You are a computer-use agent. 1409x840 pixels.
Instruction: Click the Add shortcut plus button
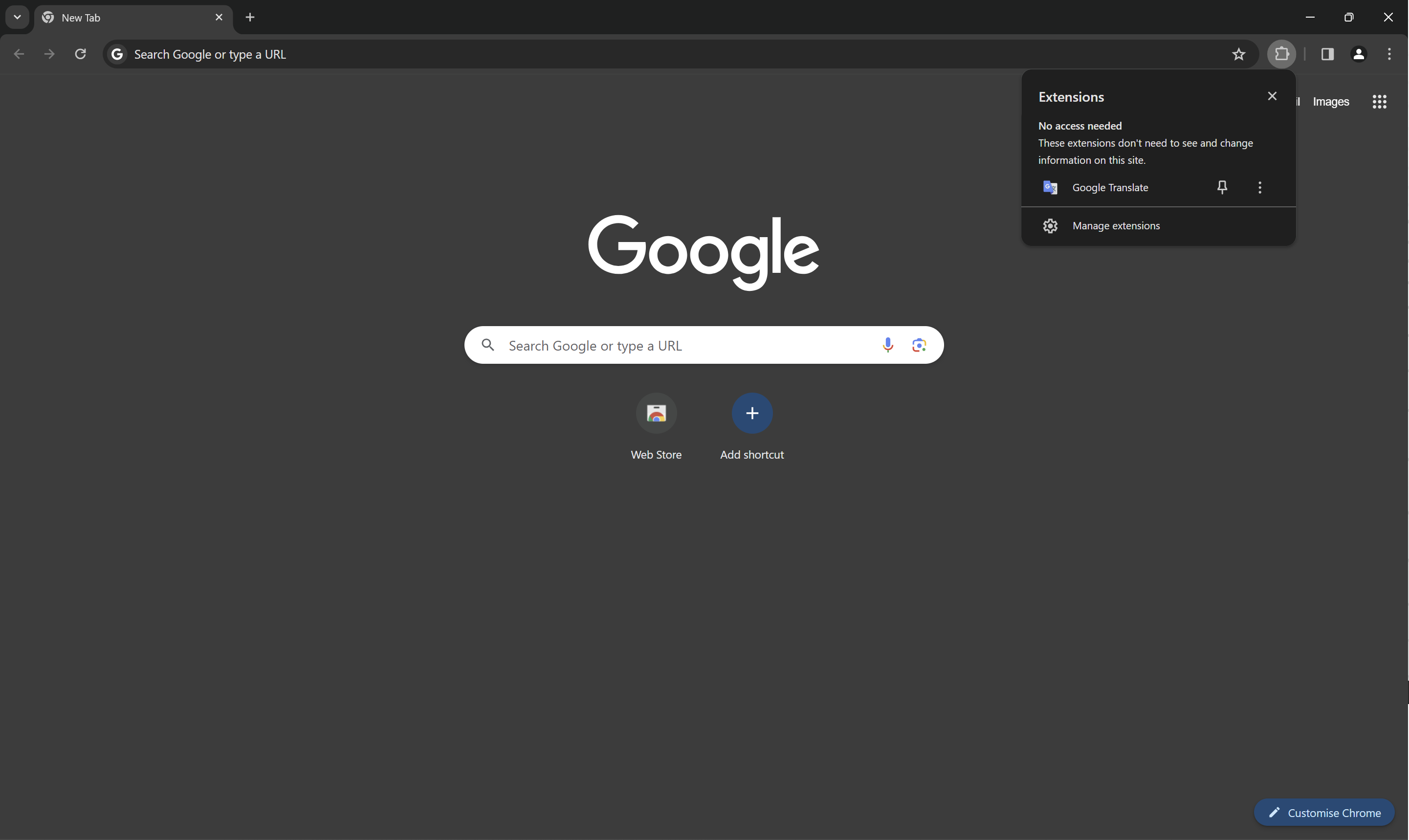click(x=751, y=413)
